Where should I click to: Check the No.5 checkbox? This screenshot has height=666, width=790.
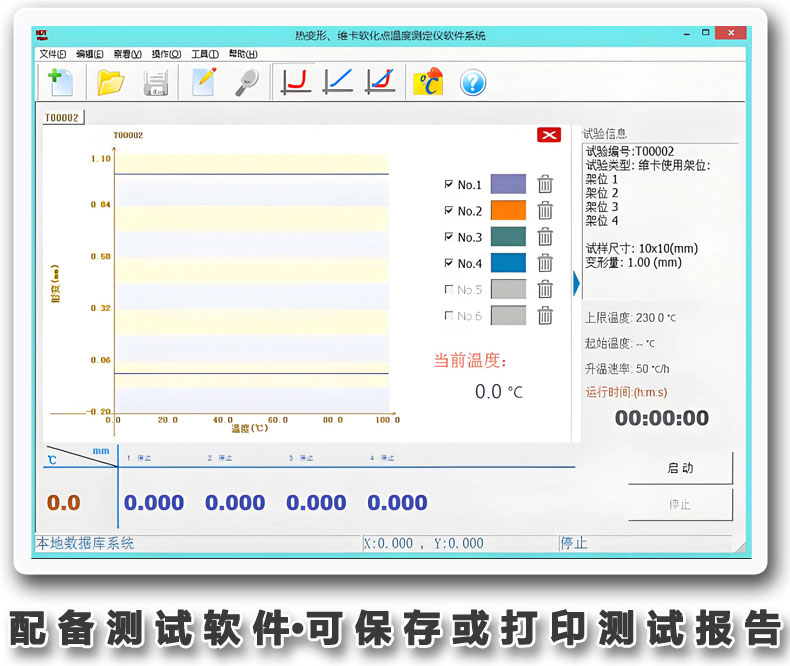click(x=448, y=289)
